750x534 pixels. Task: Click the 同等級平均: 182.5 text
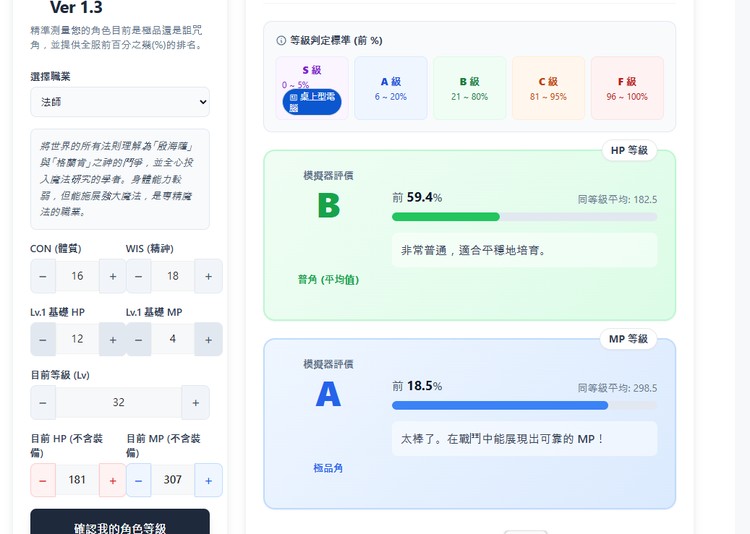[x=617, y=200]
